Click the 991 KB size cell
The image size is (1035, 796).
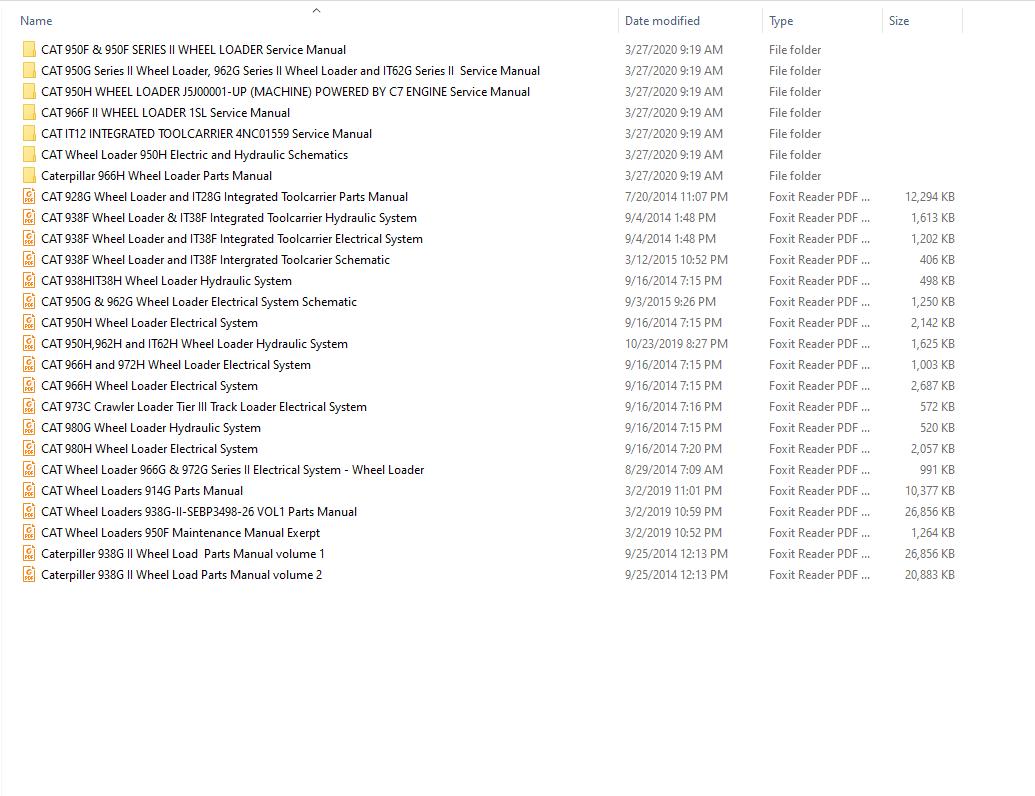tap(937, 470)
